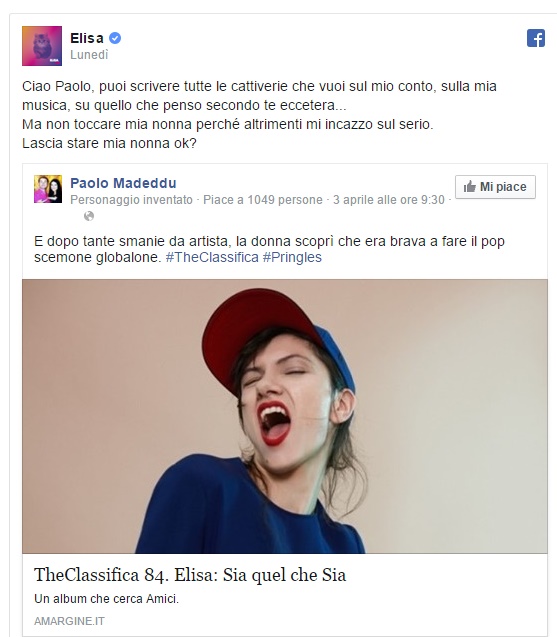This screenshot has height=637, width=557.
Task: Open the Lunedì post timestamp
Action: 89,55
